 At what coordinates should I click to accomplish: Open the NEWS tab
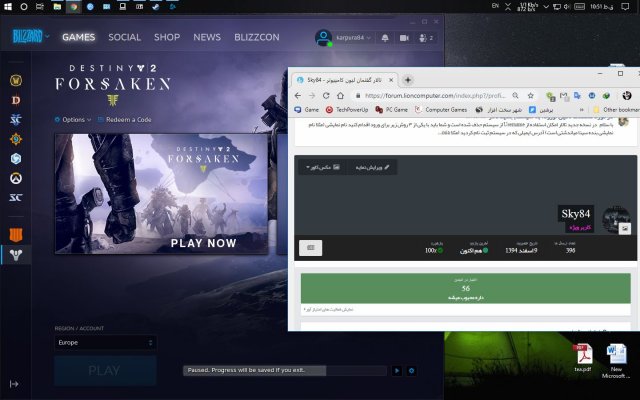point(207,37)
